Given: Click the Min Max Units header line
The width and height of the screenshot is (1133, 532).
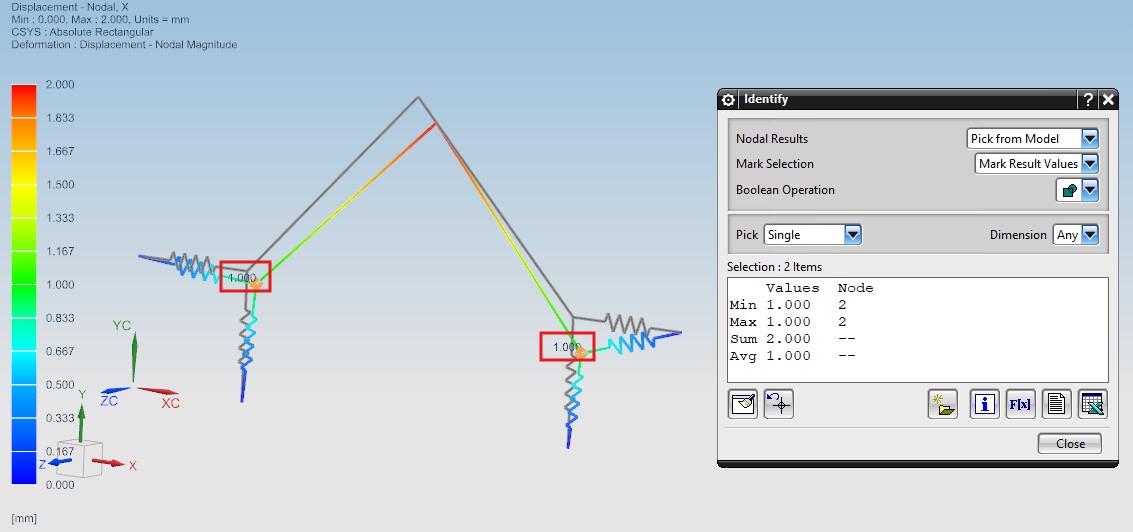Looking at the screenshot, I should click(98, 20).
